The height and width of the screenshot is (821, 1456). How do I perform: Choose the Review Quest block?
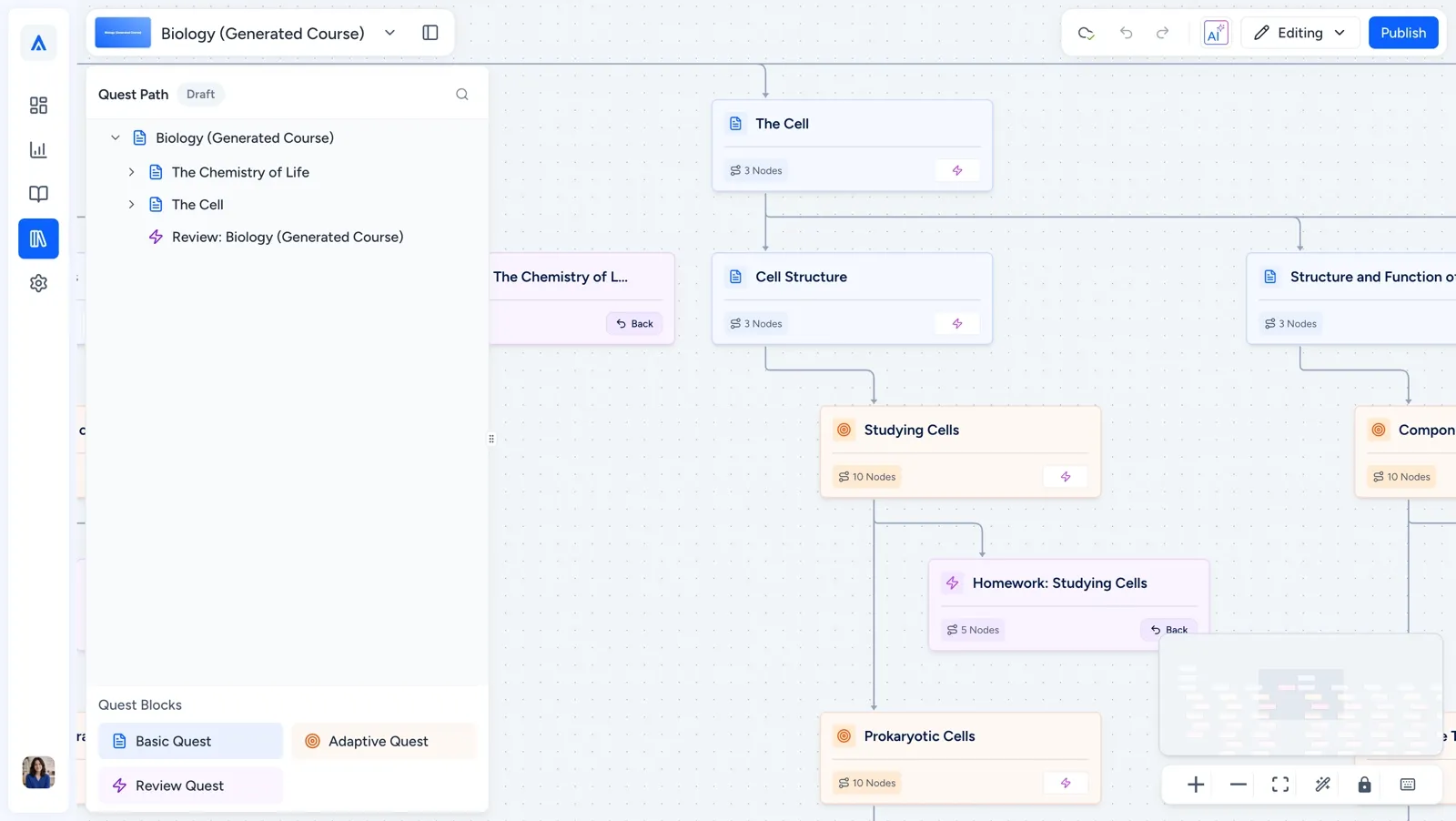point(190,786)
